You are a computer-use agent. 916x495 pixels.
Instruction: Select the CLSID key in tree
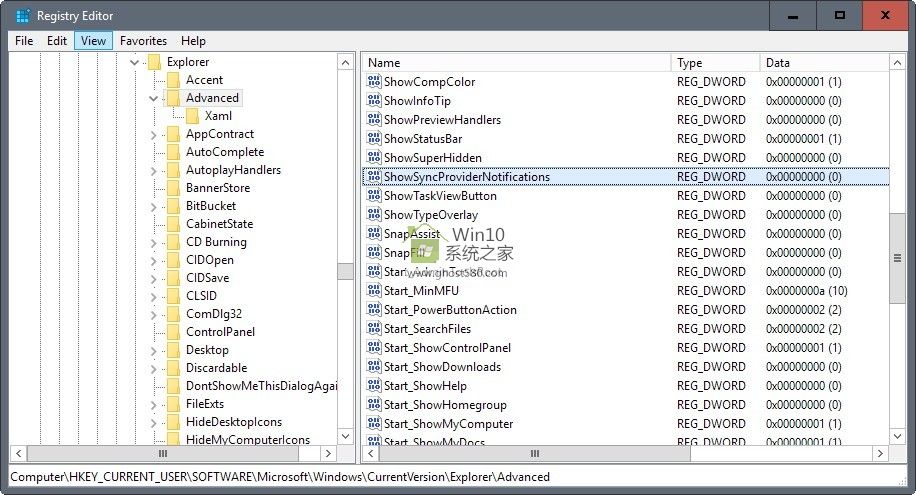tap(201, 296)
